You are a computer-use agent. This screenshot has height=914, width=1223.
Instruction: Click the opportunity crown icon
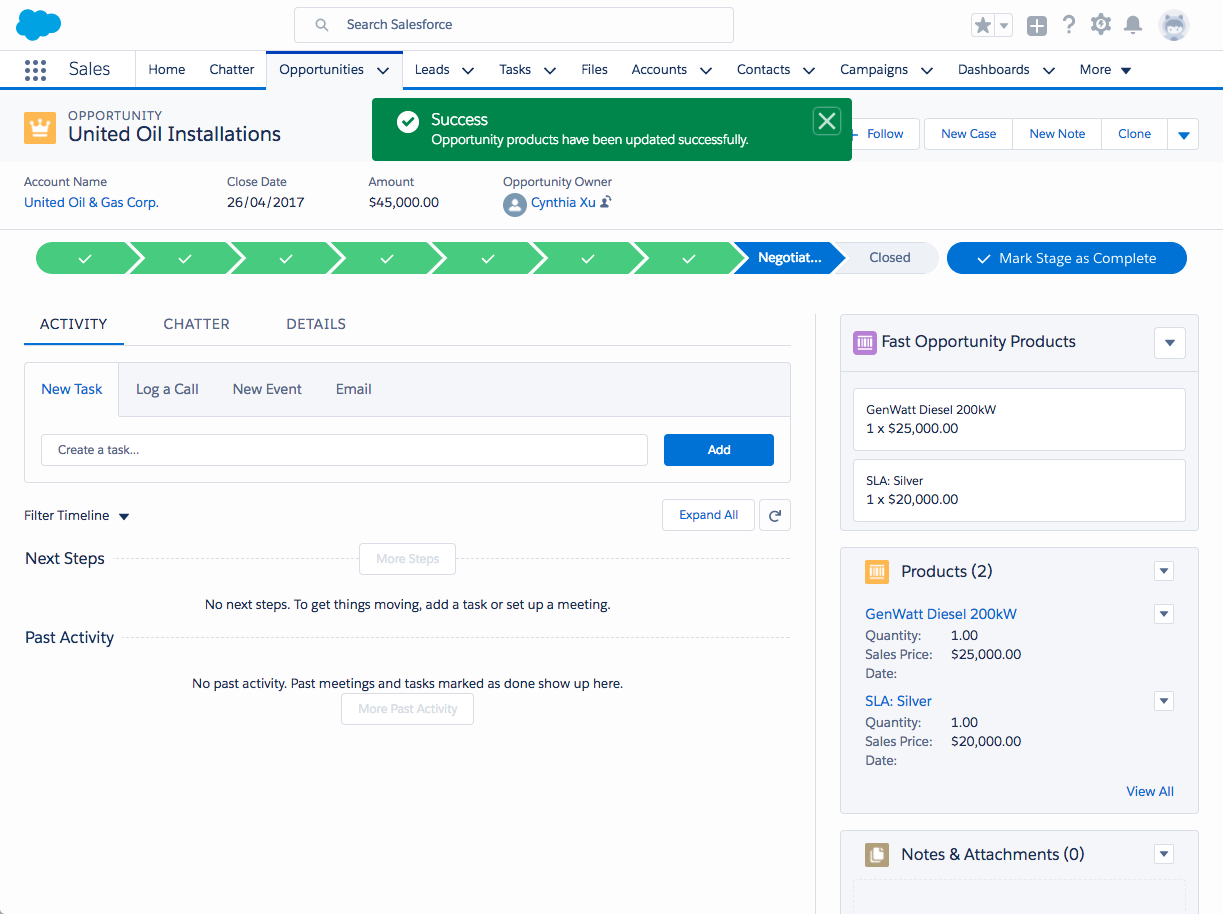point(40,128)
